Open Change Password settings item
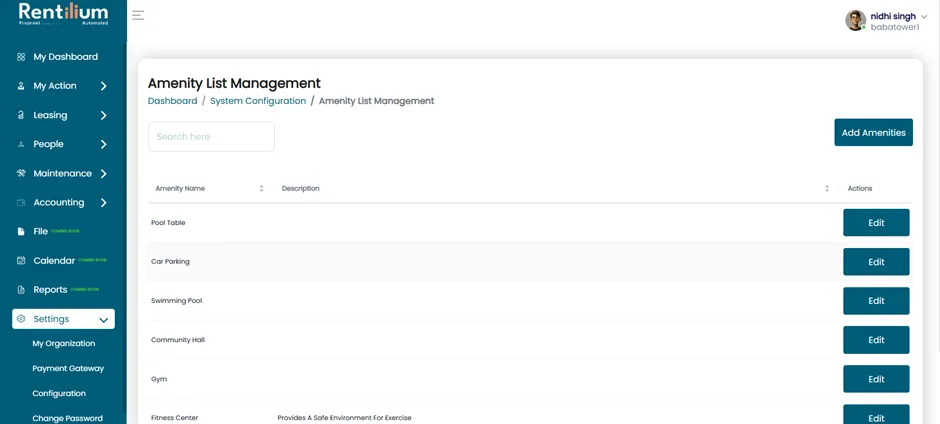 67,418
